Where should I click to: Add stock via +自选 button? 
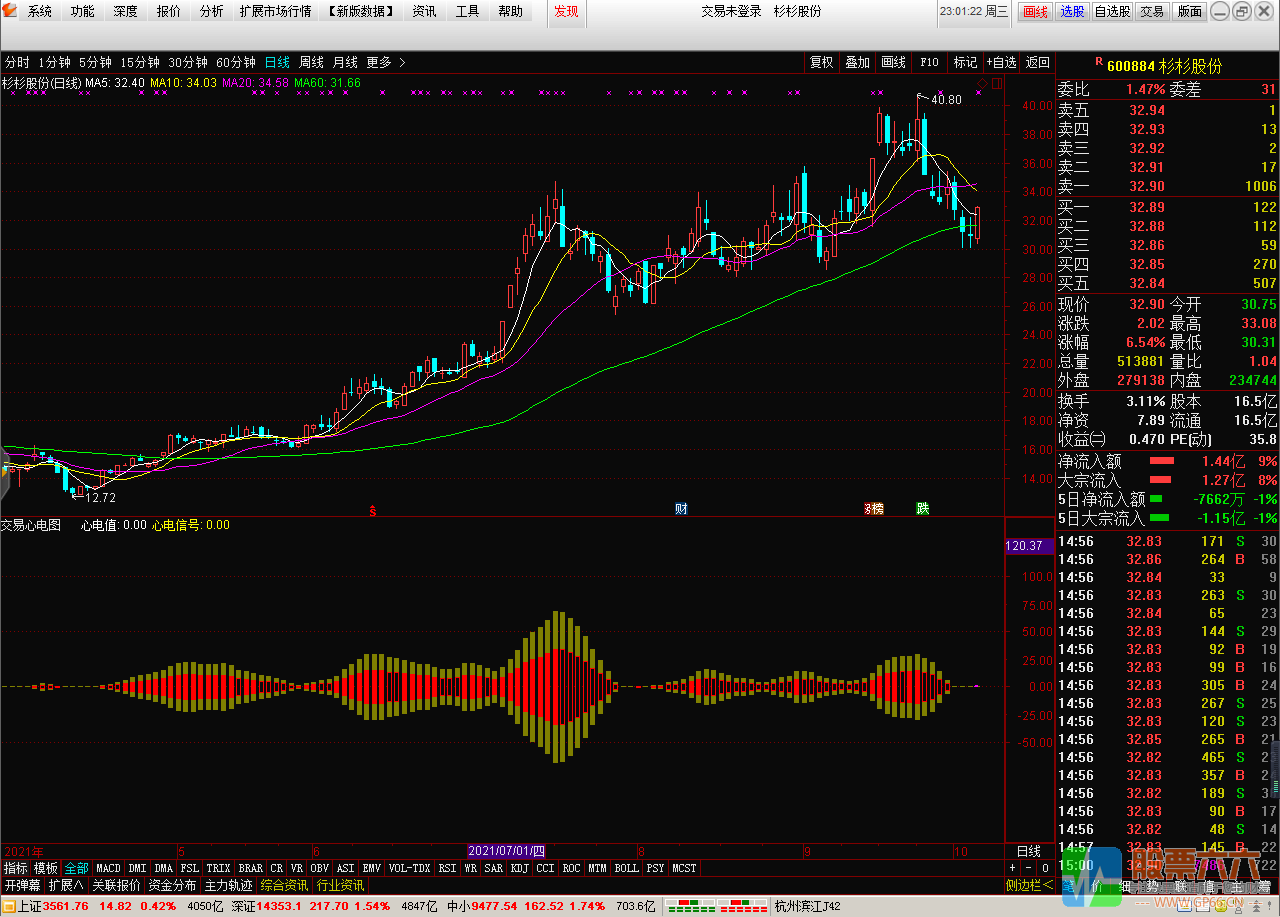tap(1002, 62)
